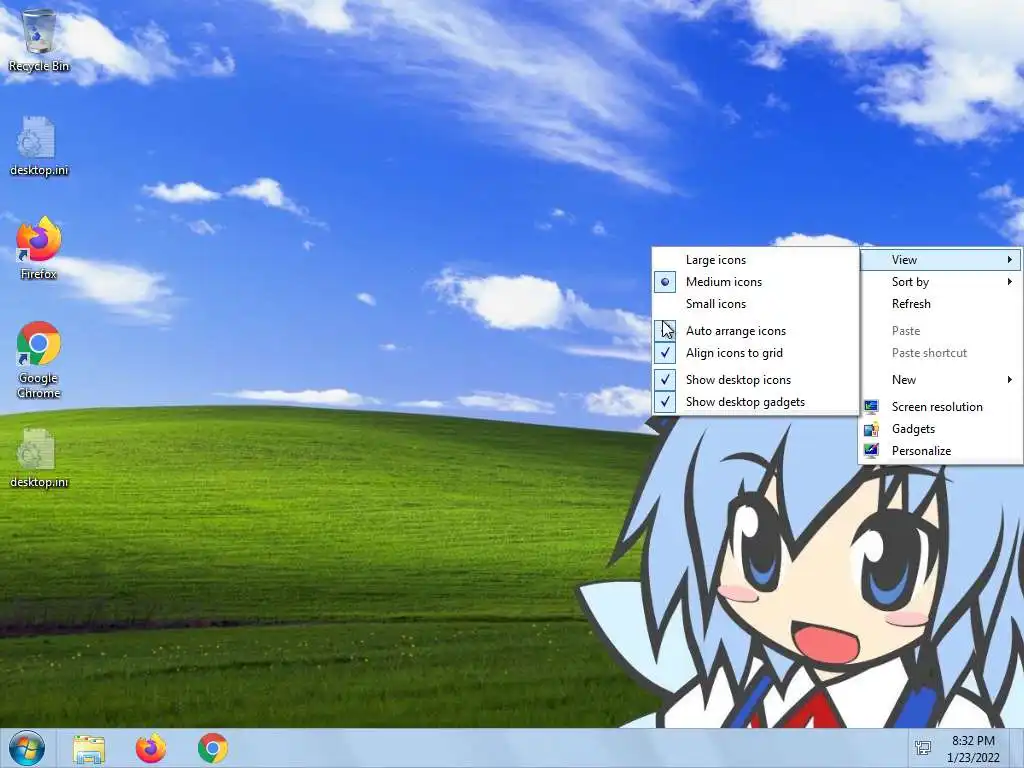Select Personalize in the context menu
Viewport: 1024px width, 768px height.
[940, 451]
